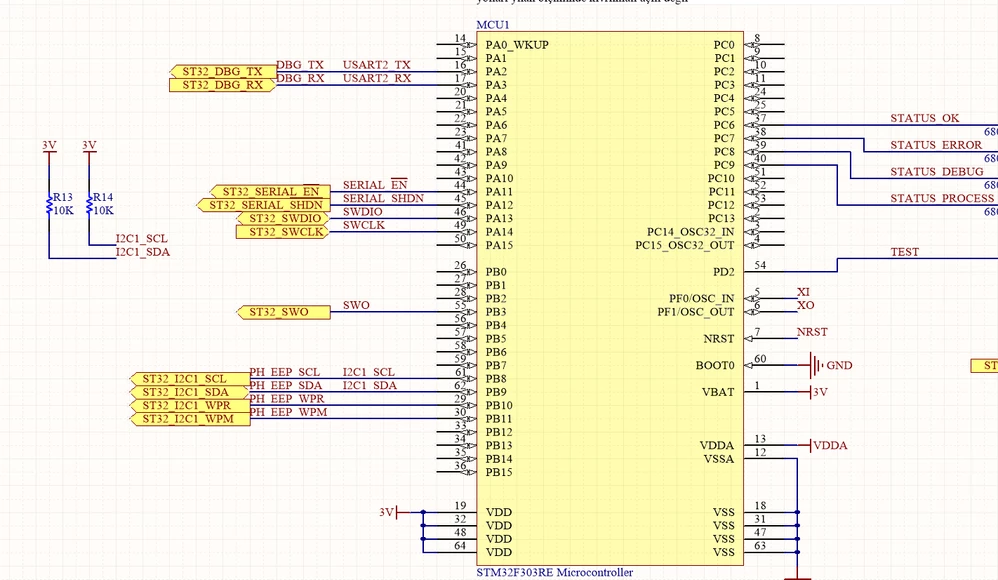Click the USART2_TX net label
Screen dimensions: 998x580
pyautogui.click(x=377, y=65)
